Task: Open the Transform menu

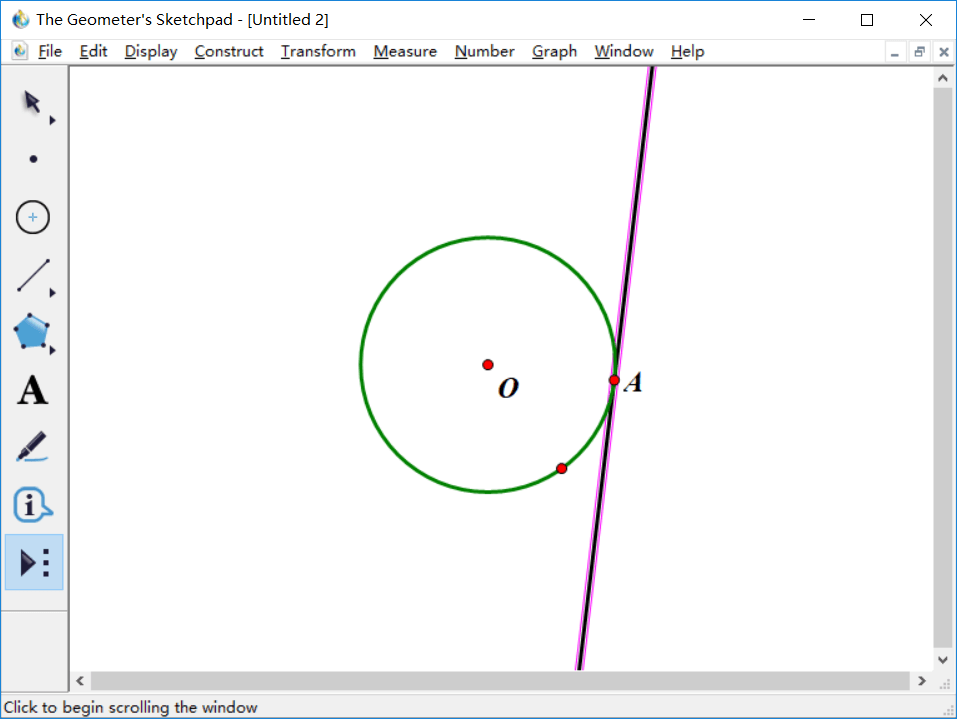Action: point(318,51)
